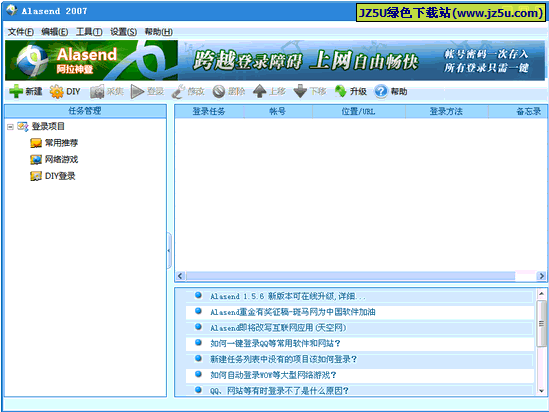This screenshot has height=412, width=549.
Task: Click the DIY登录 folder icon
Action: pyautogui.click(x=36, y=176)
